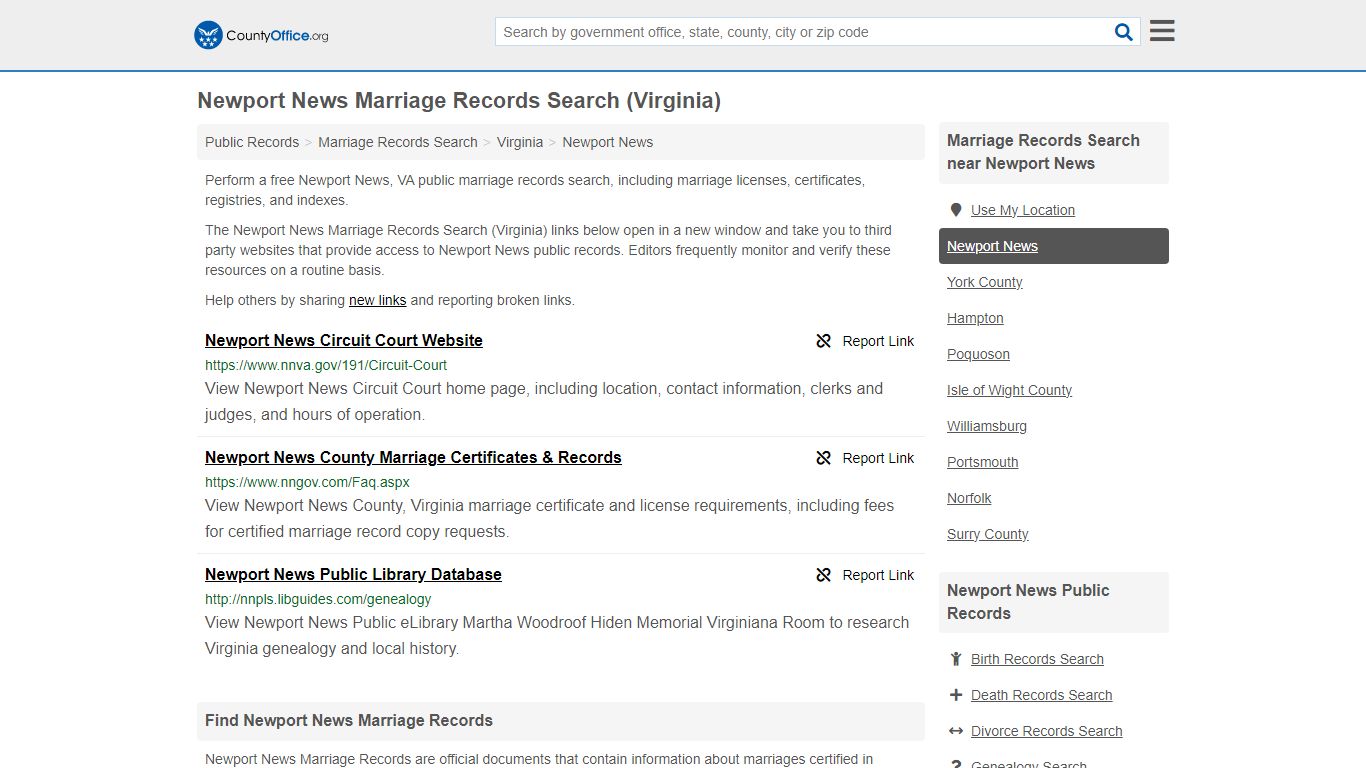Select Williamsburg in sidebar
Screen dimensions: 1366x768
tap(987, 426)
